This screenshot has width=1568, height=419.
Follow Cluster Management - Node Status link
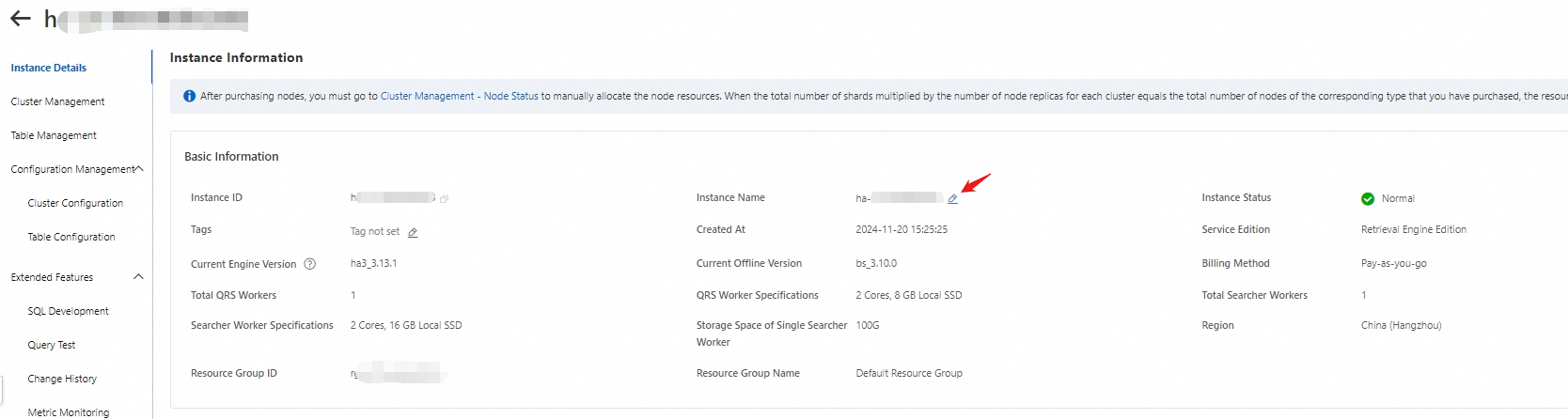(x=460, y=96)
